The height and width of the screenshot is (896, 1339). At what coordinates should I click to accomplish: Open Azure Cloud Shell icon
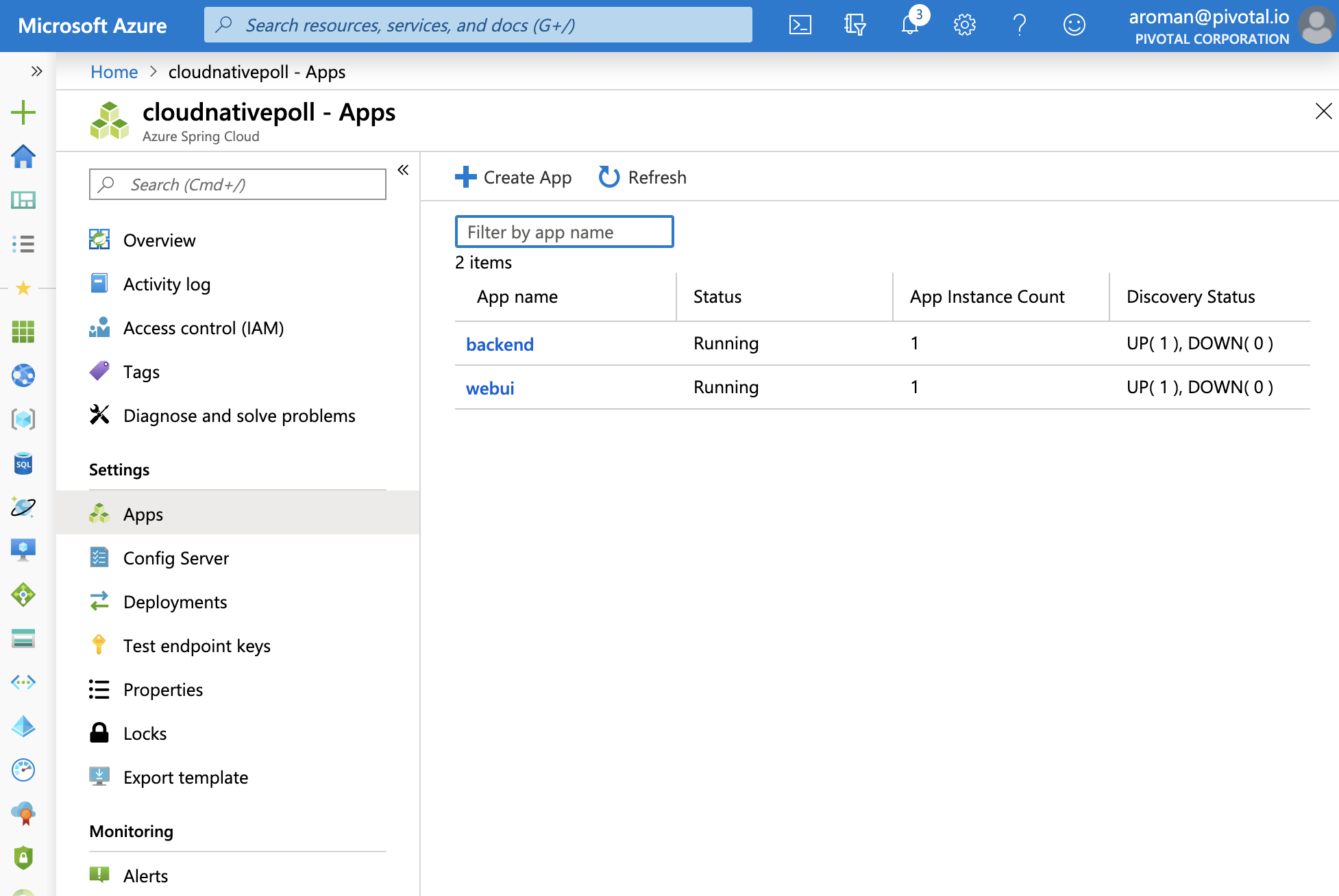coord(800,25)
